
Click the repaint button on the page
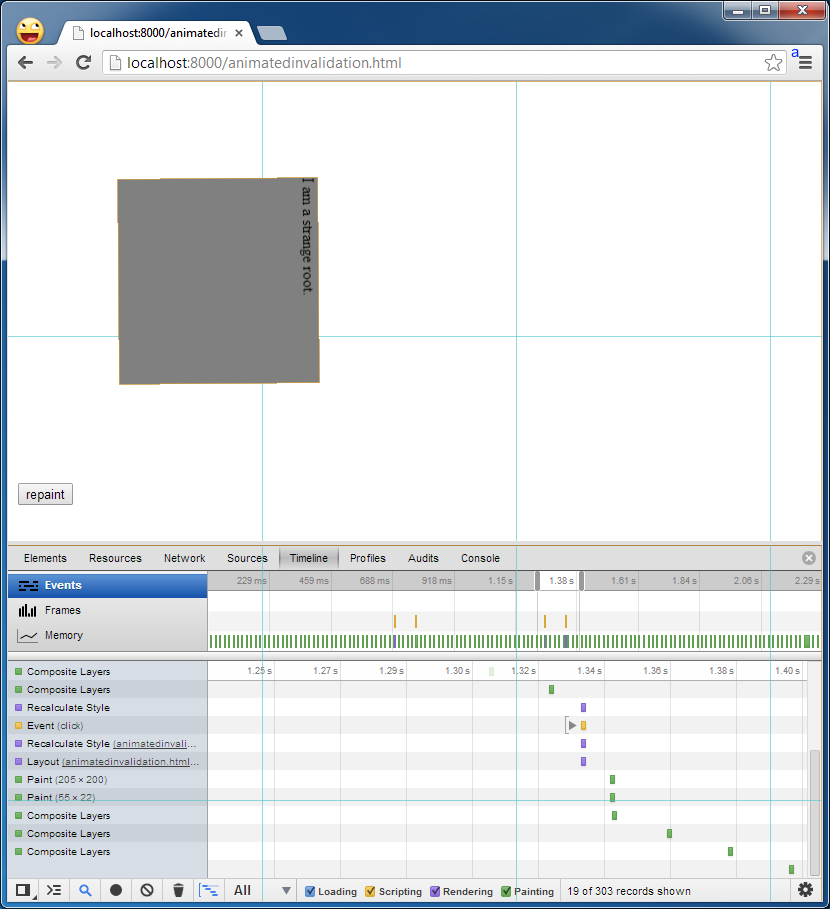click(45, 495)
